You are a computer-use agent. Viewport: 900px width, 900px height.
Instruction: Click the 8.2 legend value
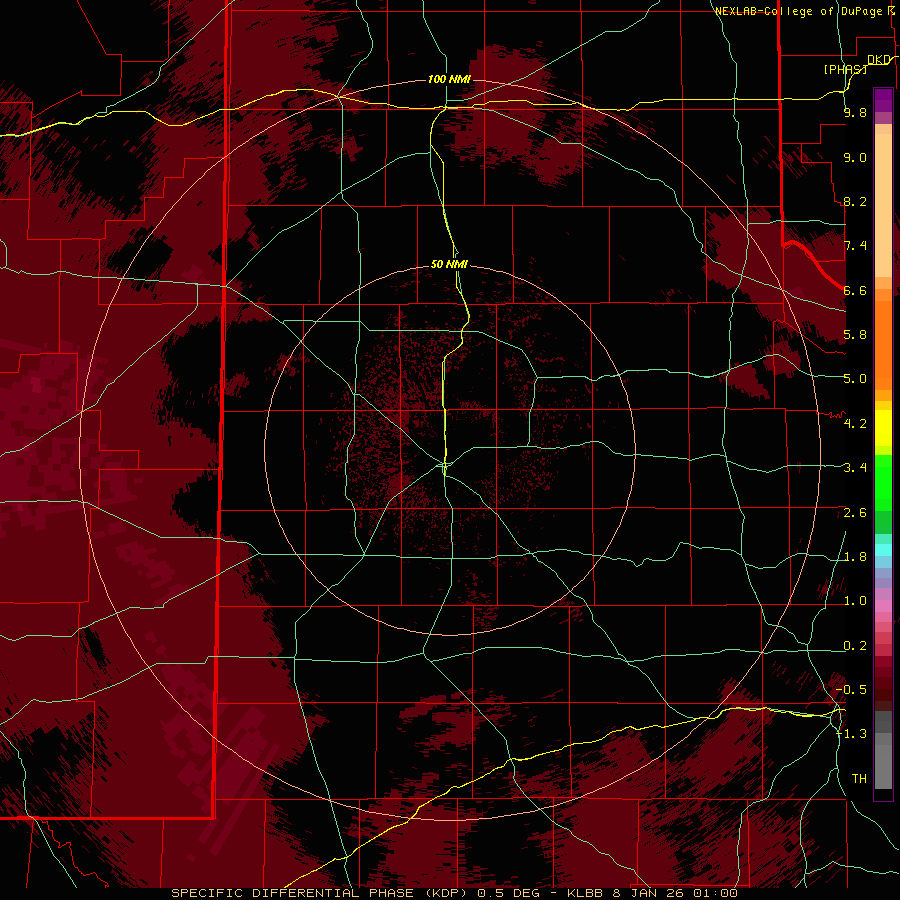click(x=855, y=201)
